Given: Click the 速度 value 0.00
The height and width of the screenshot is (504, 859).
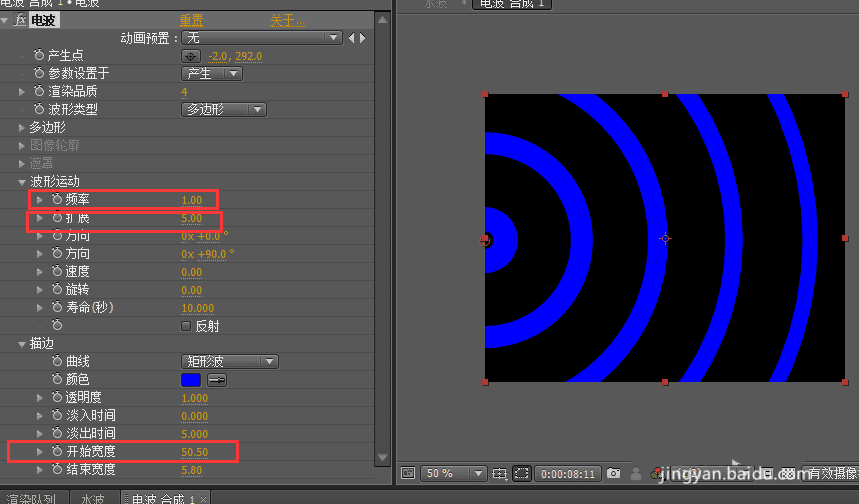Looking at the screenshot, I should [192, 272].
